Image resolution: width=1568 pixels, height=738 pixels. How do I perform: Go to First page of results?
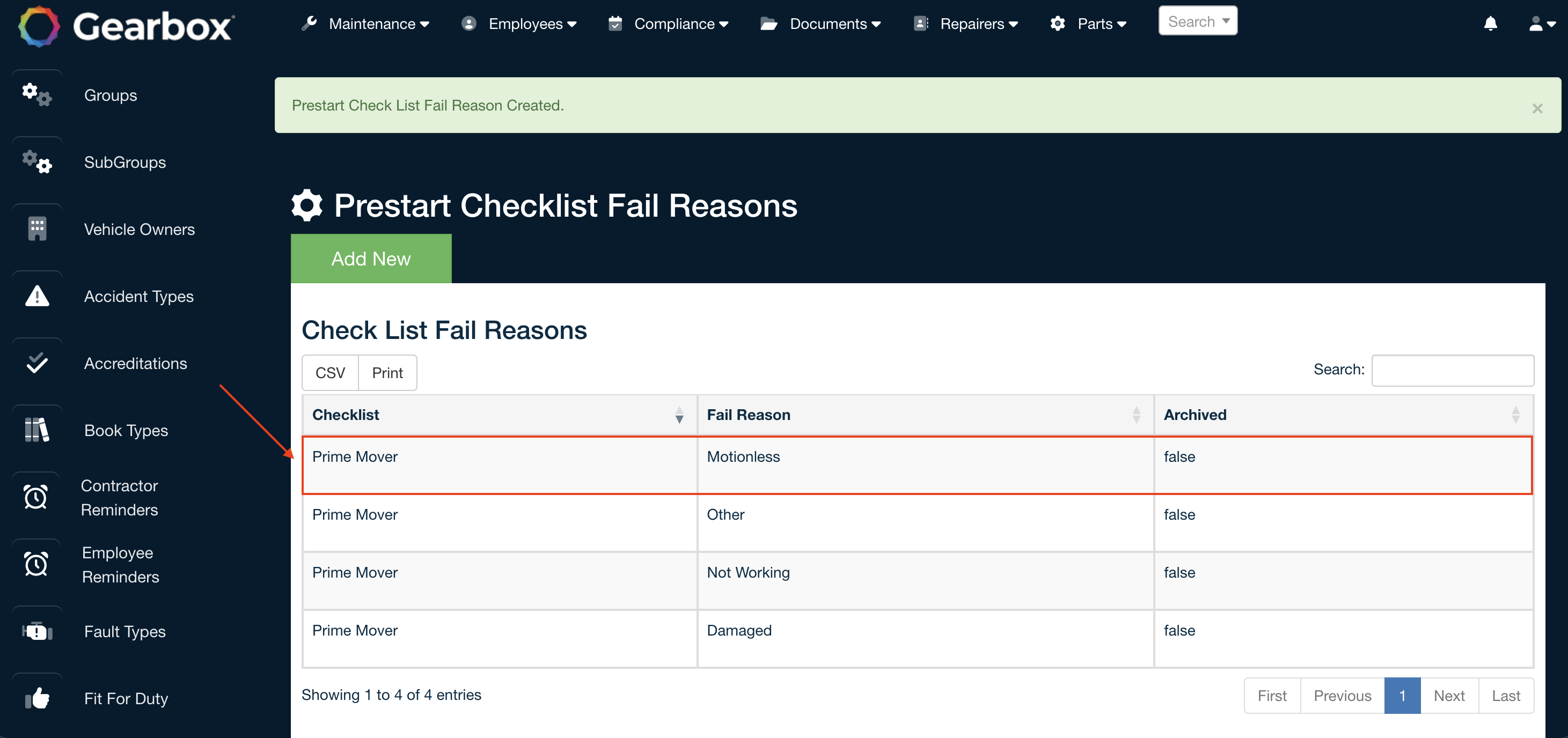click(x=1272, y=696)
